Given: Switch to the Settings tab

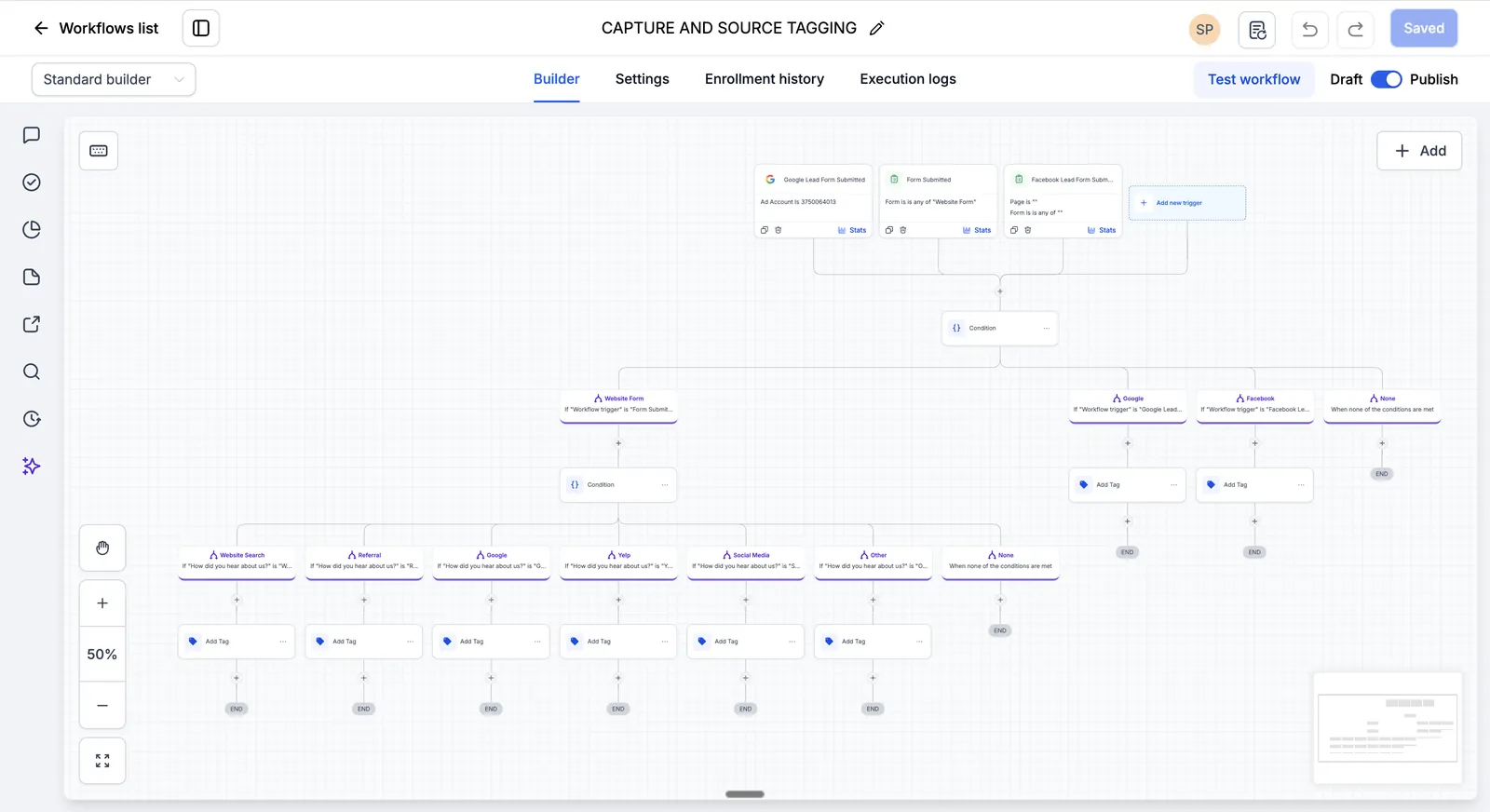Looking at the screenshot, I should 643,79.
